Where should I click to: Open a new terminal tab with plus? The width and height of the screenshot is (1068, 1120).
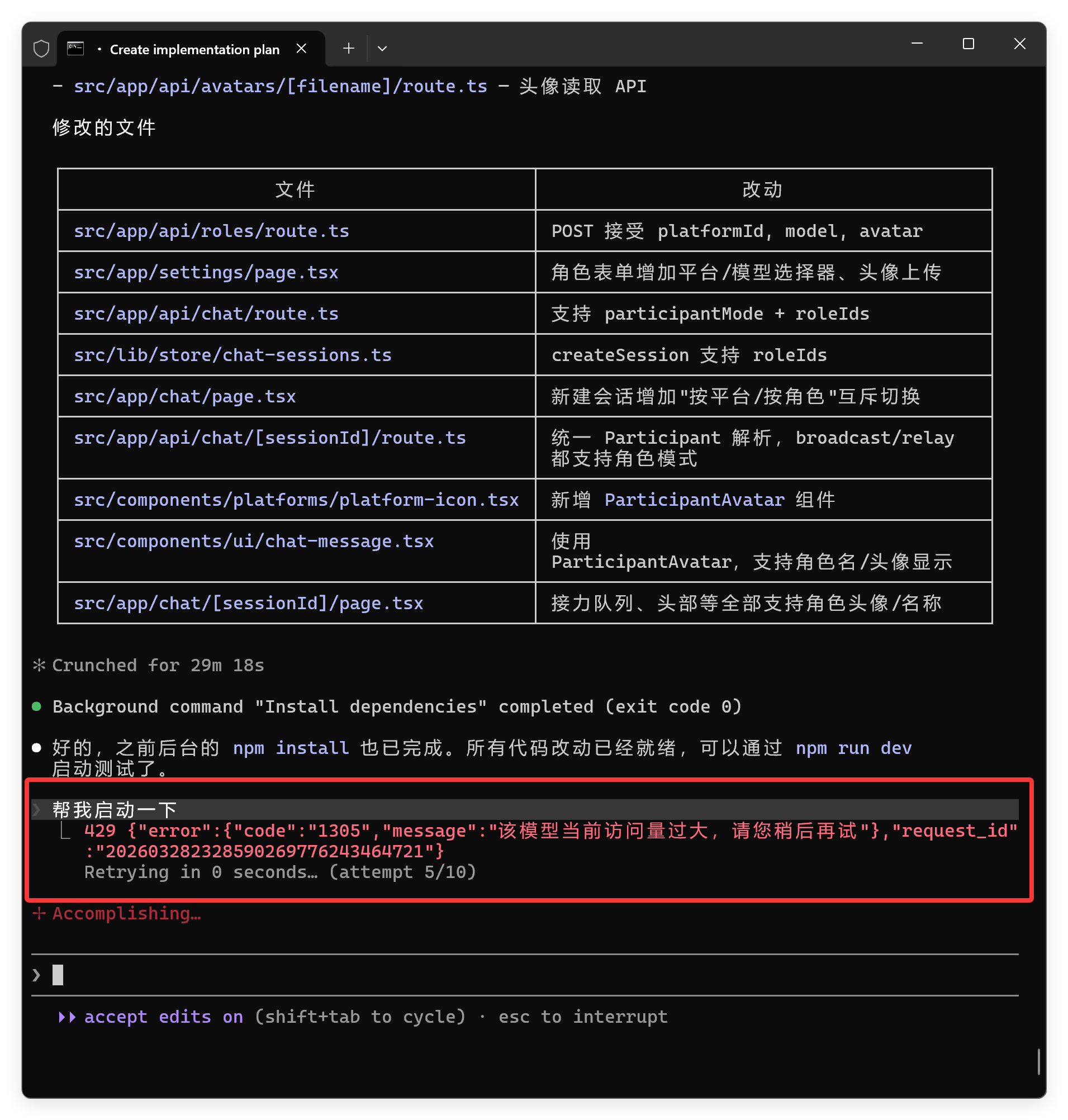(348, 49)
